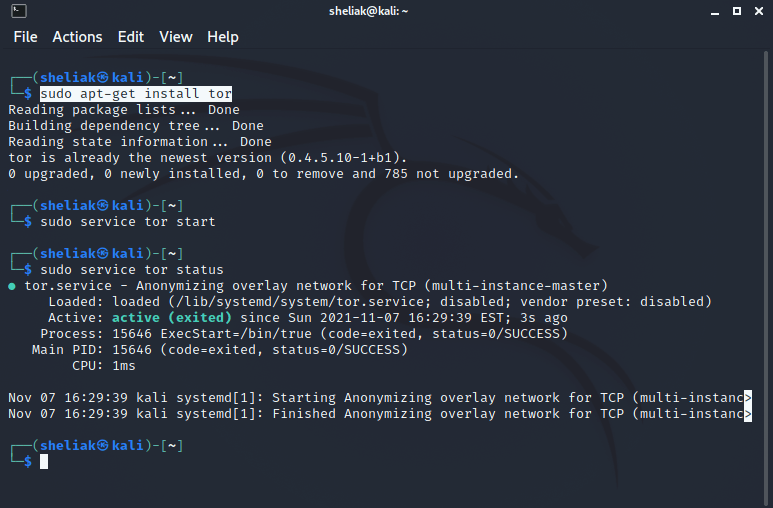The height and width of the screenshot is (508, 773).
Task: Click truncation arrow on the "Finished Anonymizing" line
Action: (x=748, y=414)
